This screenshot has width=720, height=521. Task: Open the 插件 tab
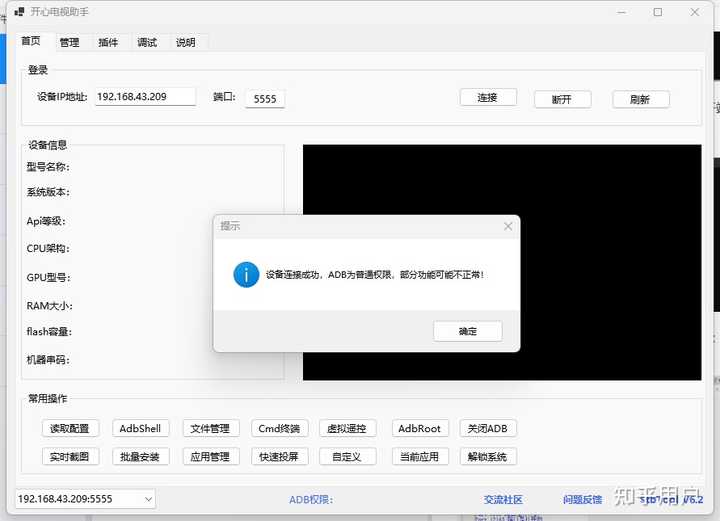click(108, 43)
